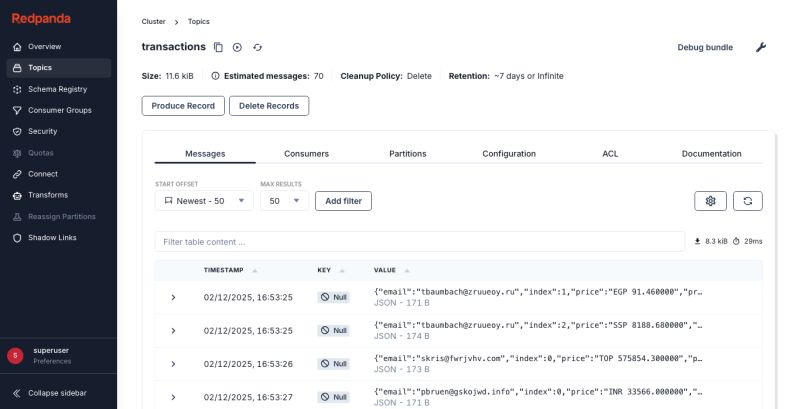Collapse the sidebar
The width and height of the screenshot is (800, 409).
tap(49, 393)
